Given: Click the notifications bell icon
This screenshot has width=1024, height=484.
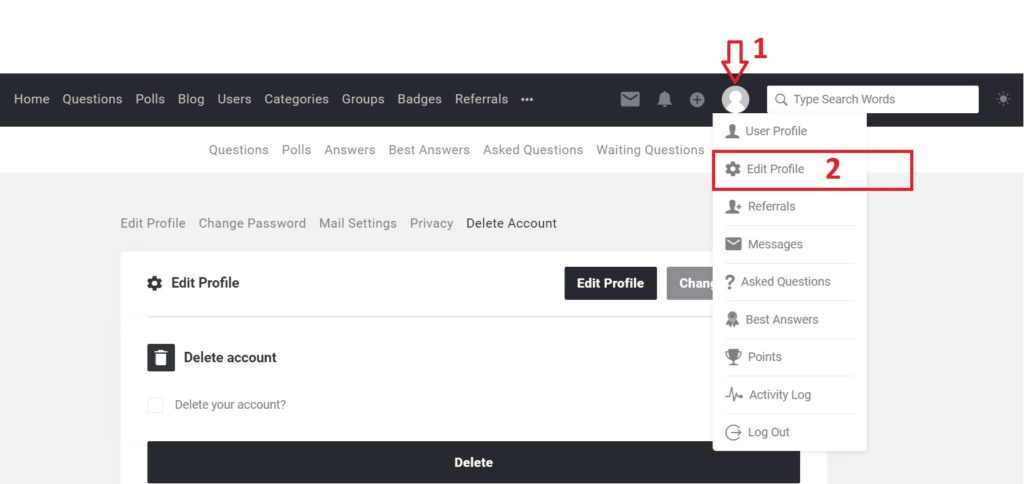Looking at the screenshot, I should (664, 99).
